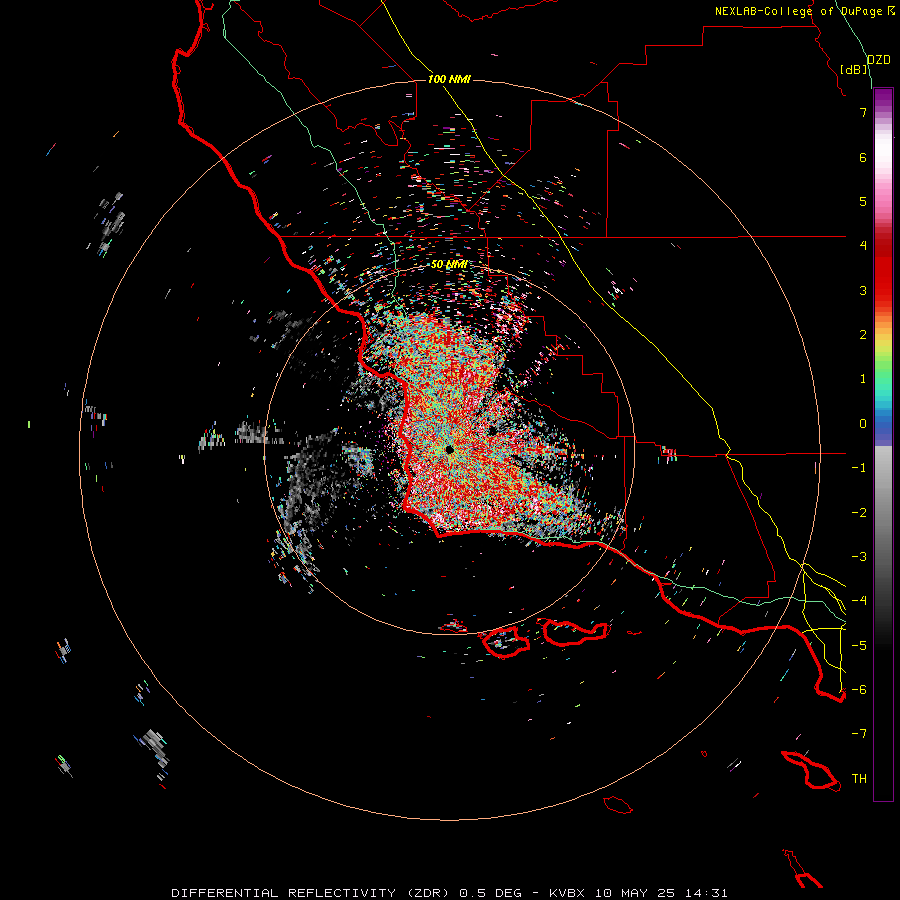Click the -4 value on the color scale
Screen dimensions: 900x900
click(x=859, y=601)
